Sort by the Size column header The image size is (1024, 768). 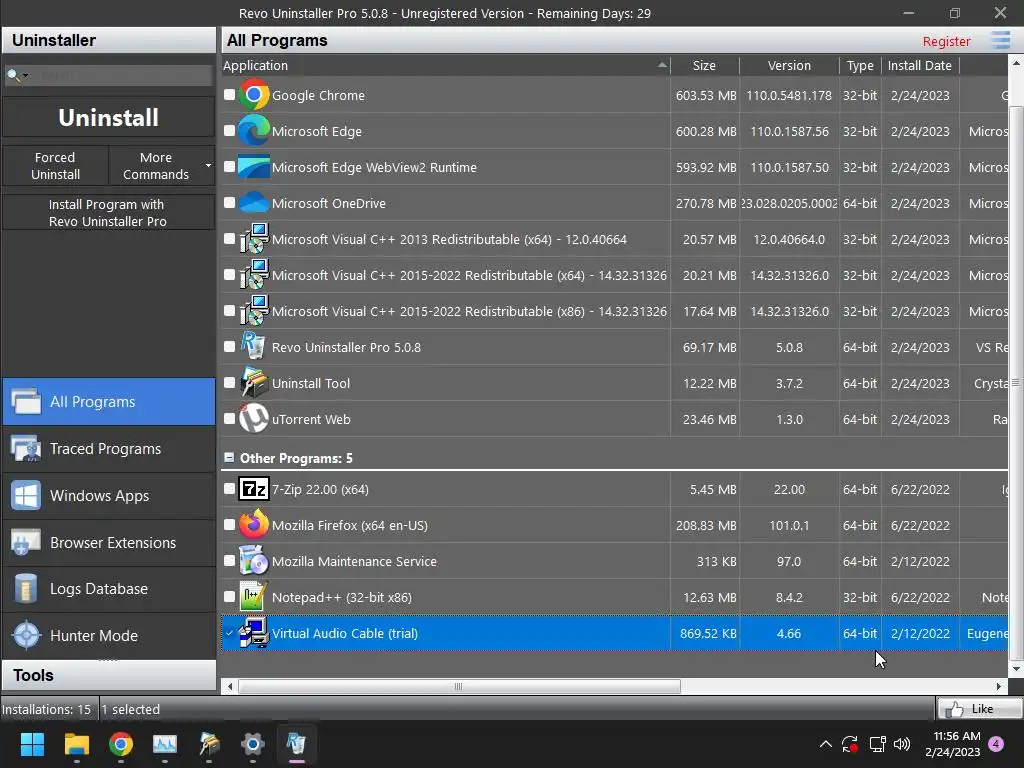[705, 65]
